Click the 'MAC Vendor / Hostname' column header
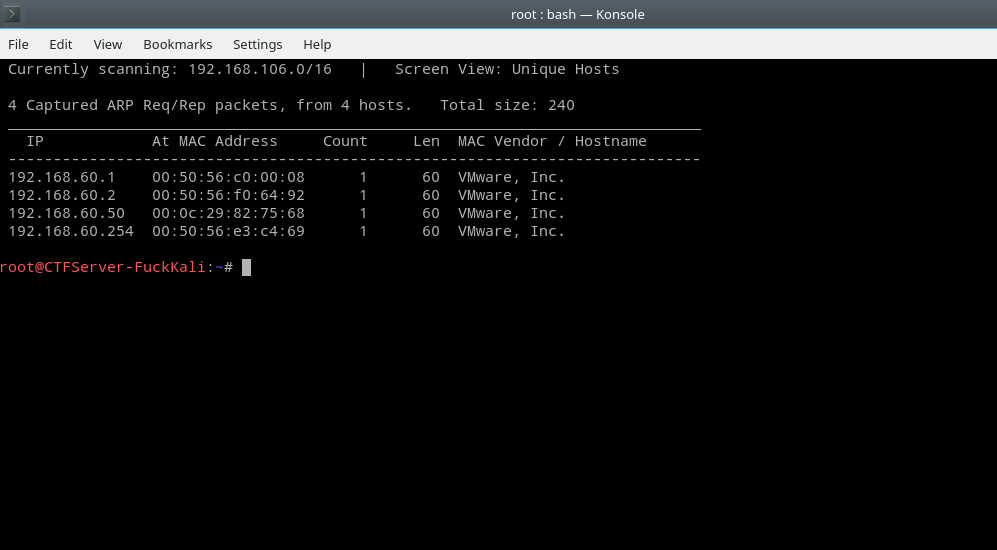This screenshot has height=550, width=997. (552, 141)
